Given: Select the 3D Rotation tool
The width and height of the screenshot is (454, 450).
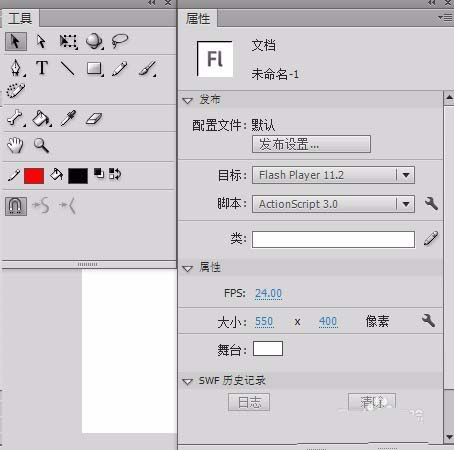Looking at the screenshot, I should tap(94, 41).
